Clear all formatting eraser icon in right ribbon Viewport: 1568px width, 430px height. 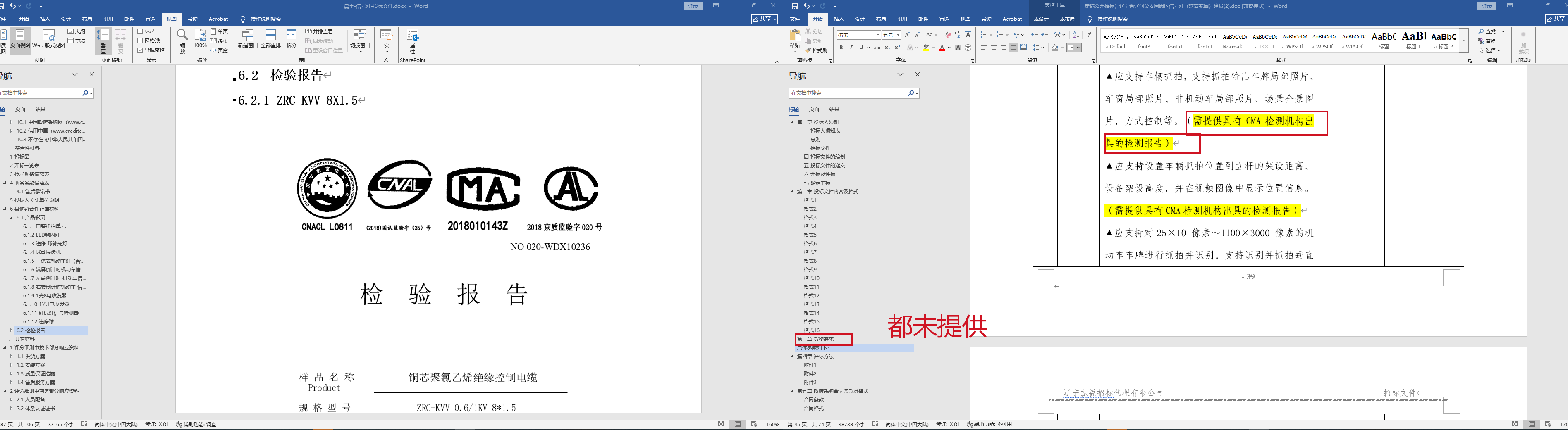click(x=948, y=35)
